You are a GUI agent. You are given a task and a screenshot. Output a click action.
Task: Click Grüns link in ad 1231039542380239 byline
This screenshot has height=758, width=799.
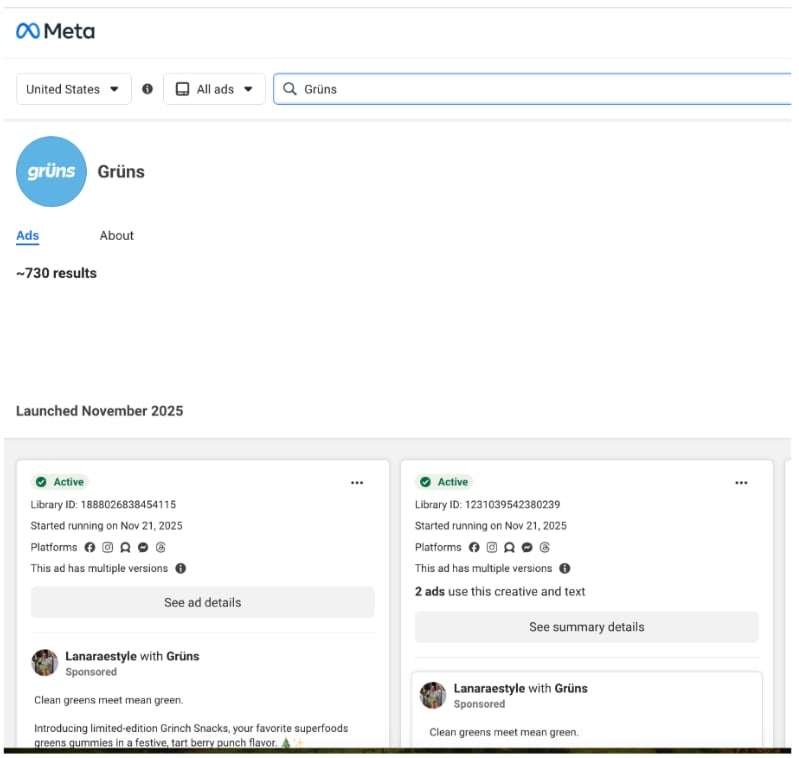tap(571, 688)
